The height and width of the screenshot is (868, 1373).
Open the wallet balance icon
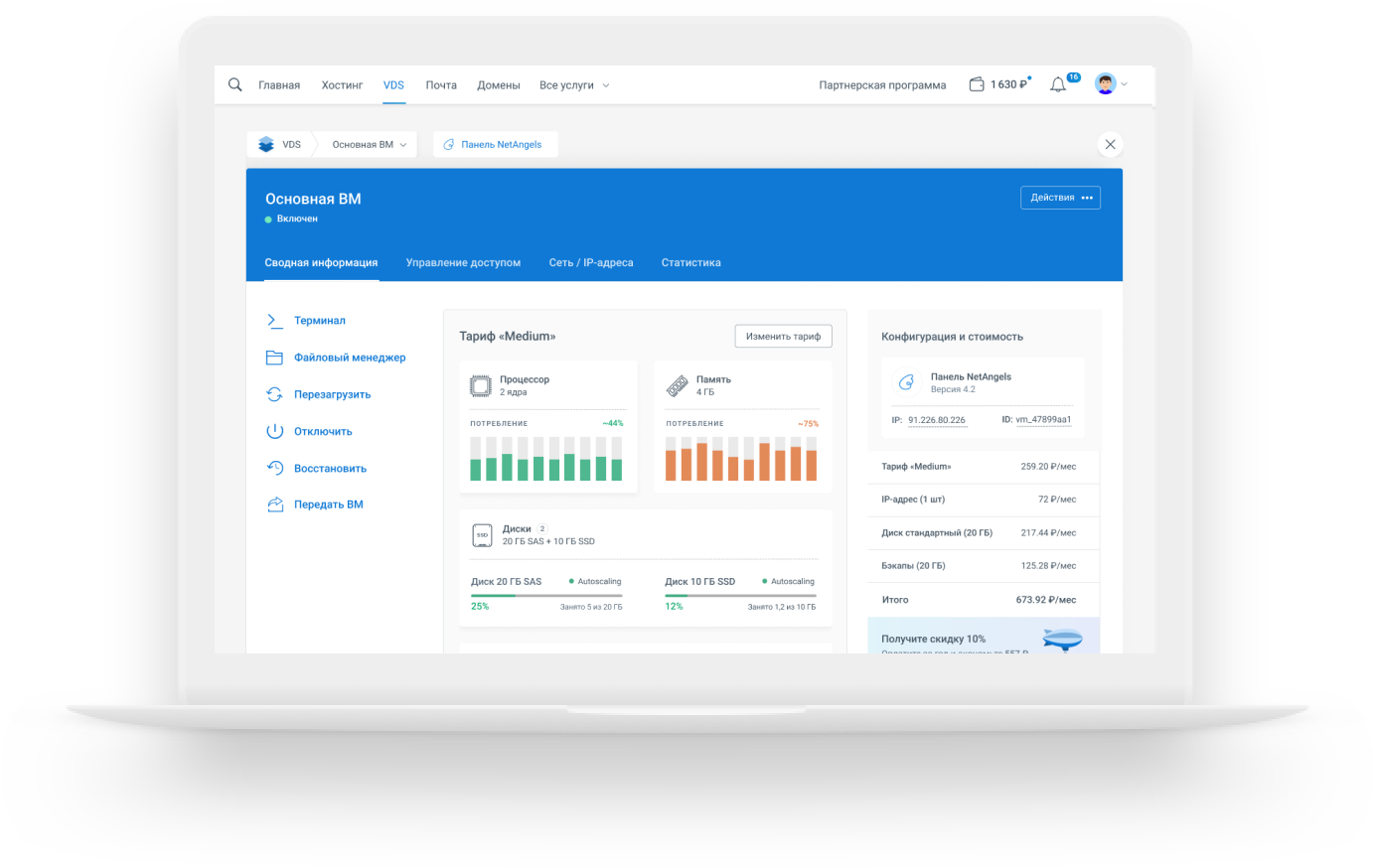977,84
